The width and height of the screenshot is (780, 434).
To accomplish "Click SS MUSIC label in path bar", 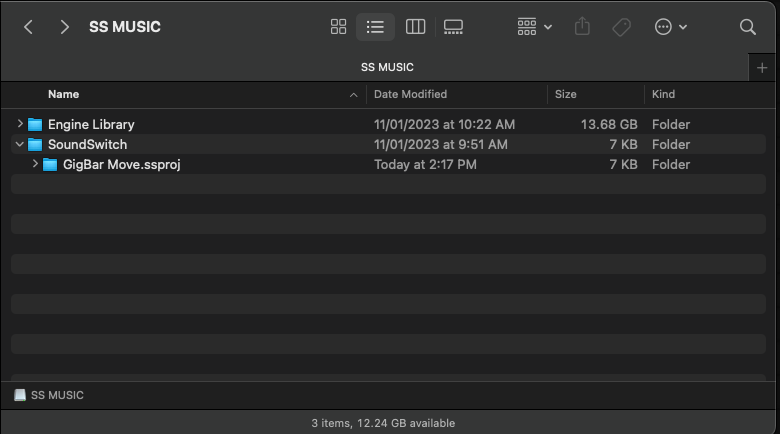I will pyautogui.click(x=57, y=395).
